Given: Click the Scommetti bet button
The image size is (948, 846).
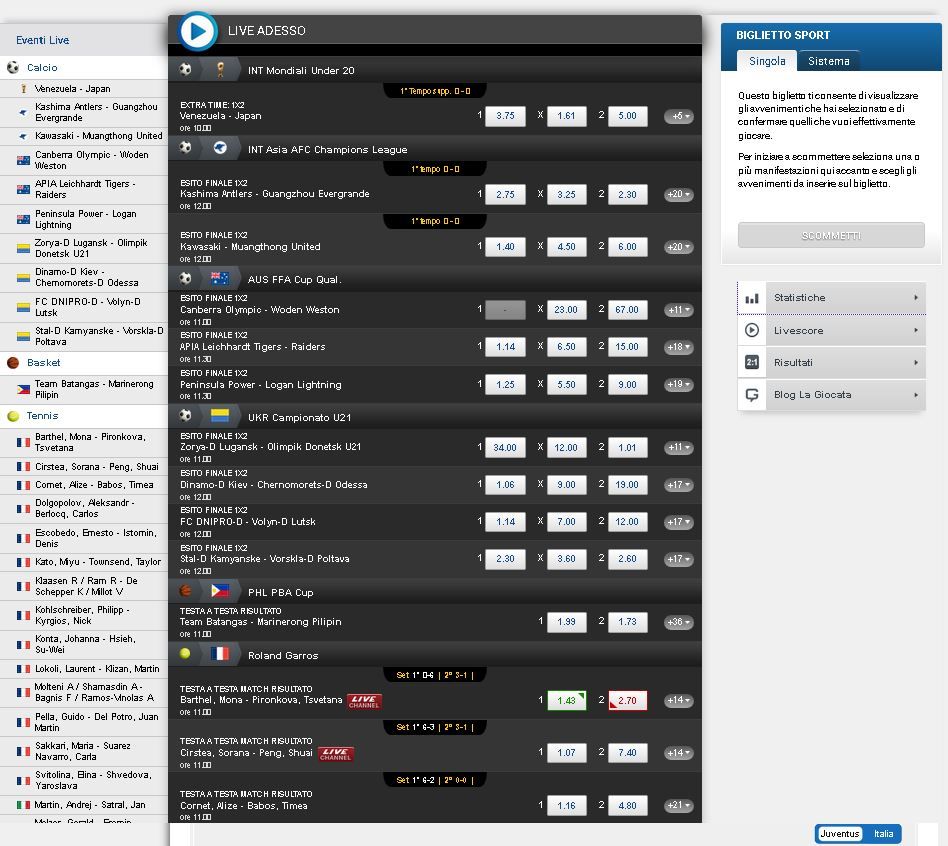Looking at the screenshot, I should 831,235.
